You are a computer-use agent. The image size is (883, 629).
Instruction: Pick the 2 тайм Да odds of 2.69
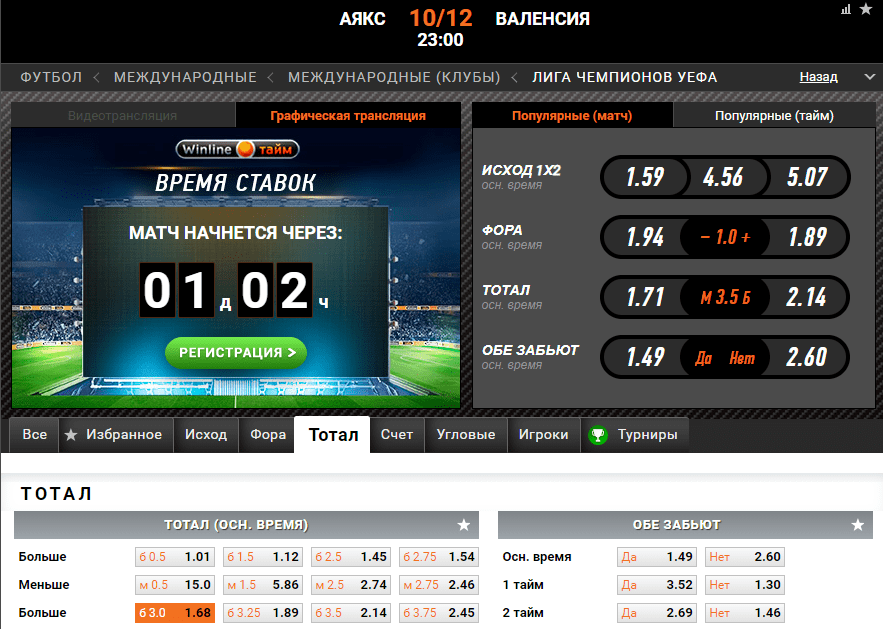coord(657,613)
